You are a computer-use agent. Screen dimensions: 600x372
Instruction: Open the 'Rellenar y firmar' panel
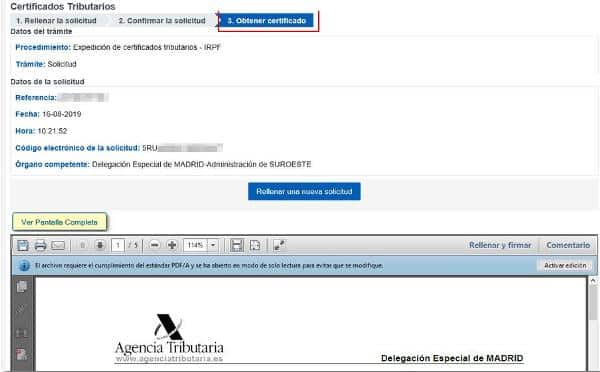click(x=500, y=245)
